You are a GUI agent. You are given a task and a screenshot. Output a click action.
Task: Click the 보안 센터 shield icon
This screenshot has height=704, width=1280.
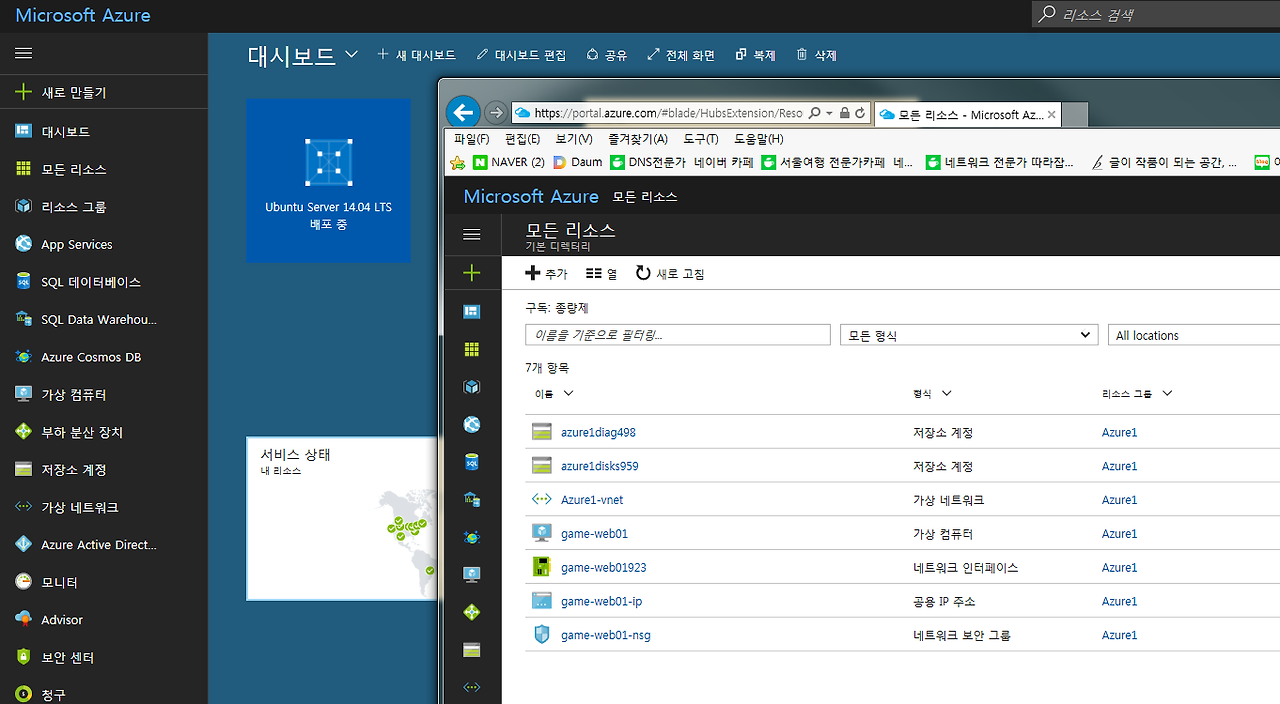click(24, 657)
